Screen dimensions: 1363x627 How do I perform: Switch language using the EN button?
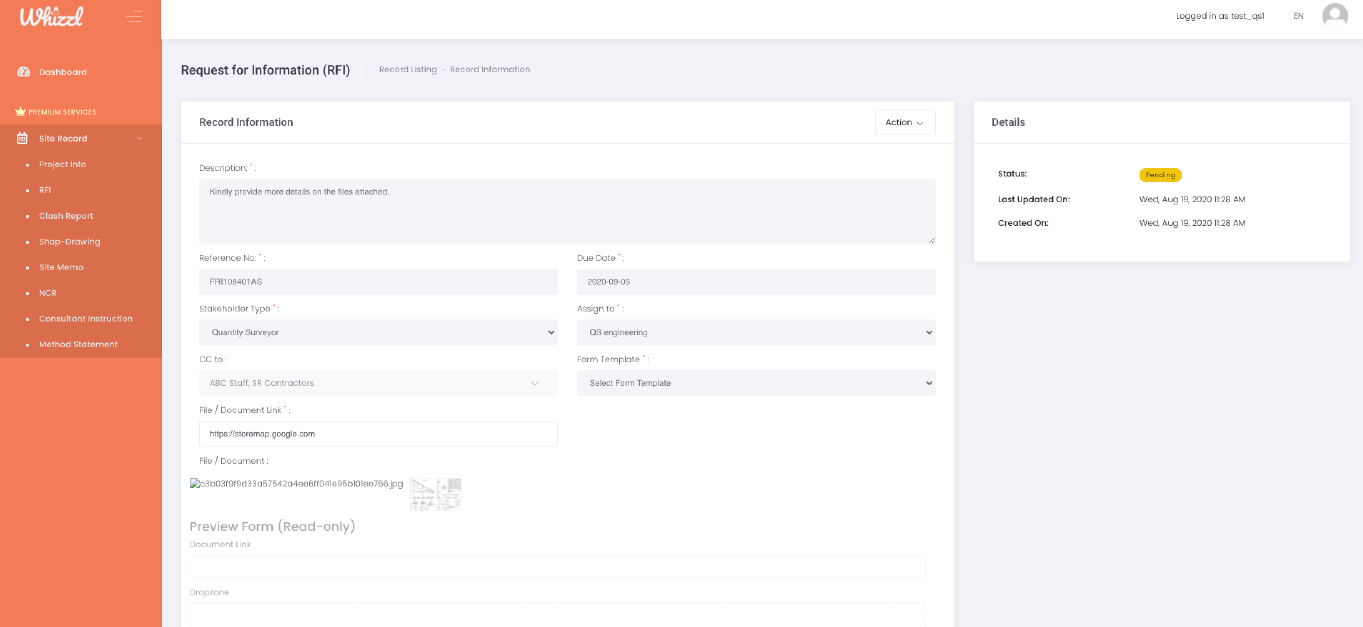pyautogui.click(x=1298, y=16)
